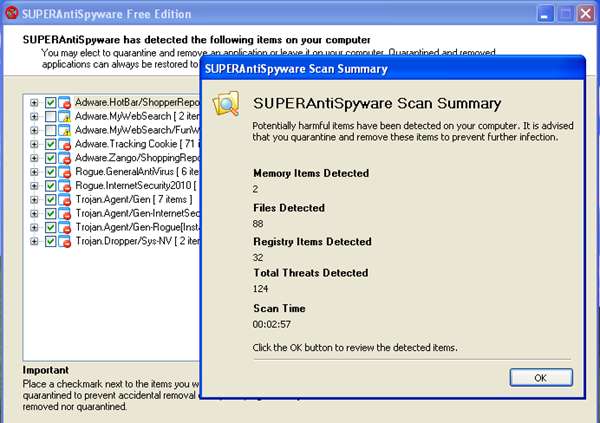600x423 pixels.
Task: Click the threat icon beside Adware.Zango/ShoppingReports
Action: 65,158
